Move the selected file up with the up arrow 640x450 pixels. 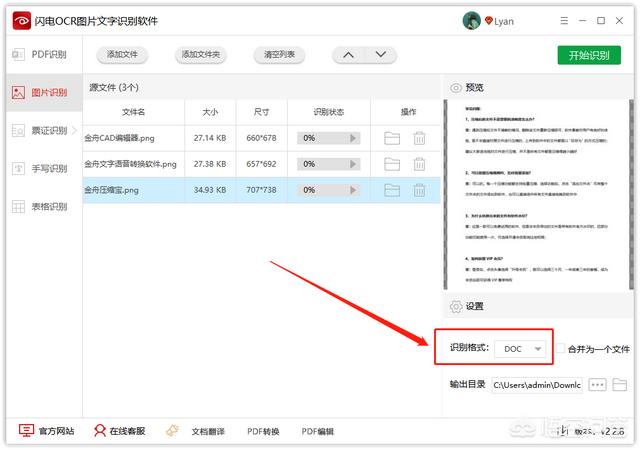tap(348, 55)
